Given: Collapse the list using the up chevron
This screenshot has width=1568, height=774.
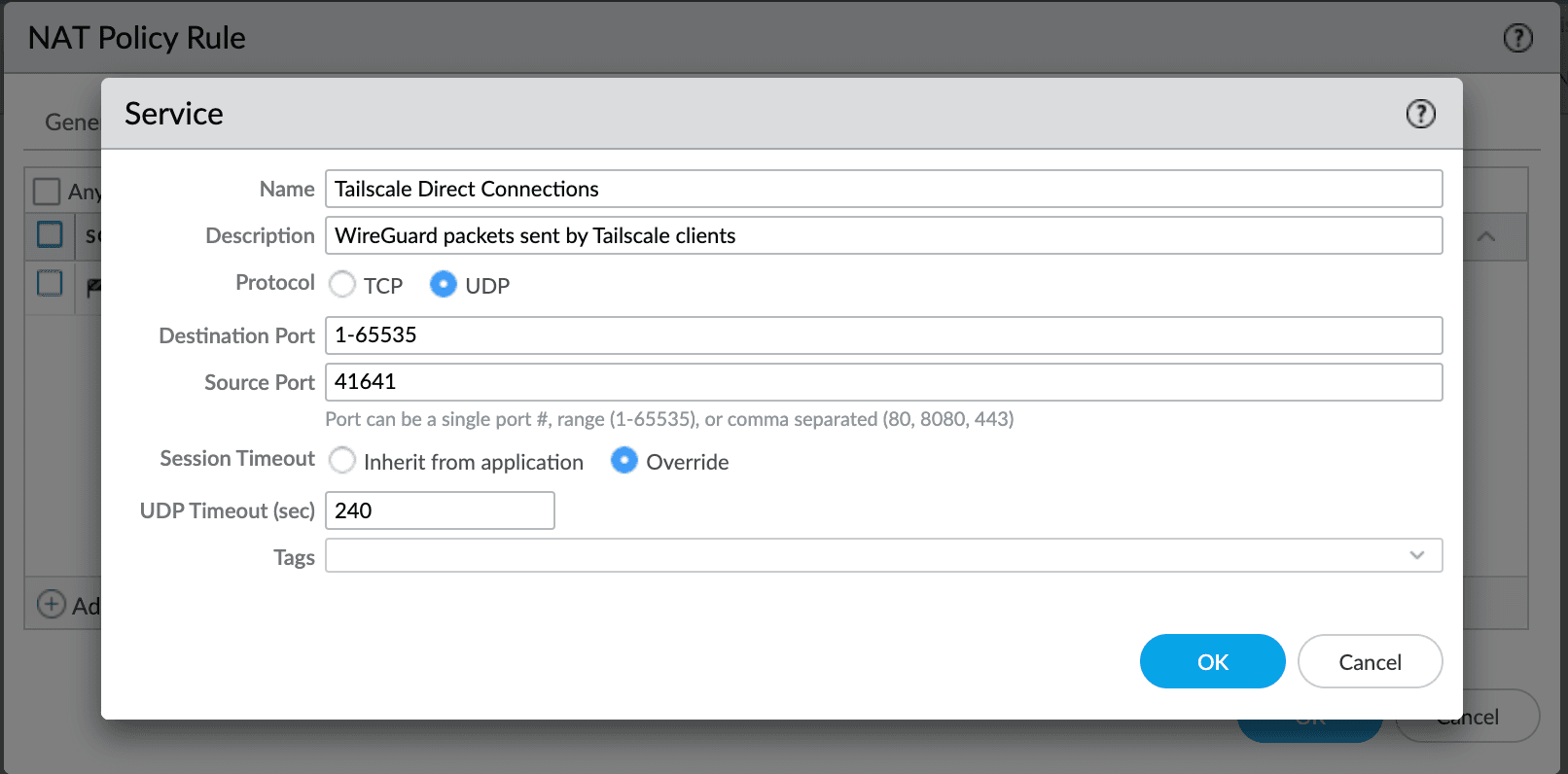Looking at the screenshot, I should tap(1486, 237).
